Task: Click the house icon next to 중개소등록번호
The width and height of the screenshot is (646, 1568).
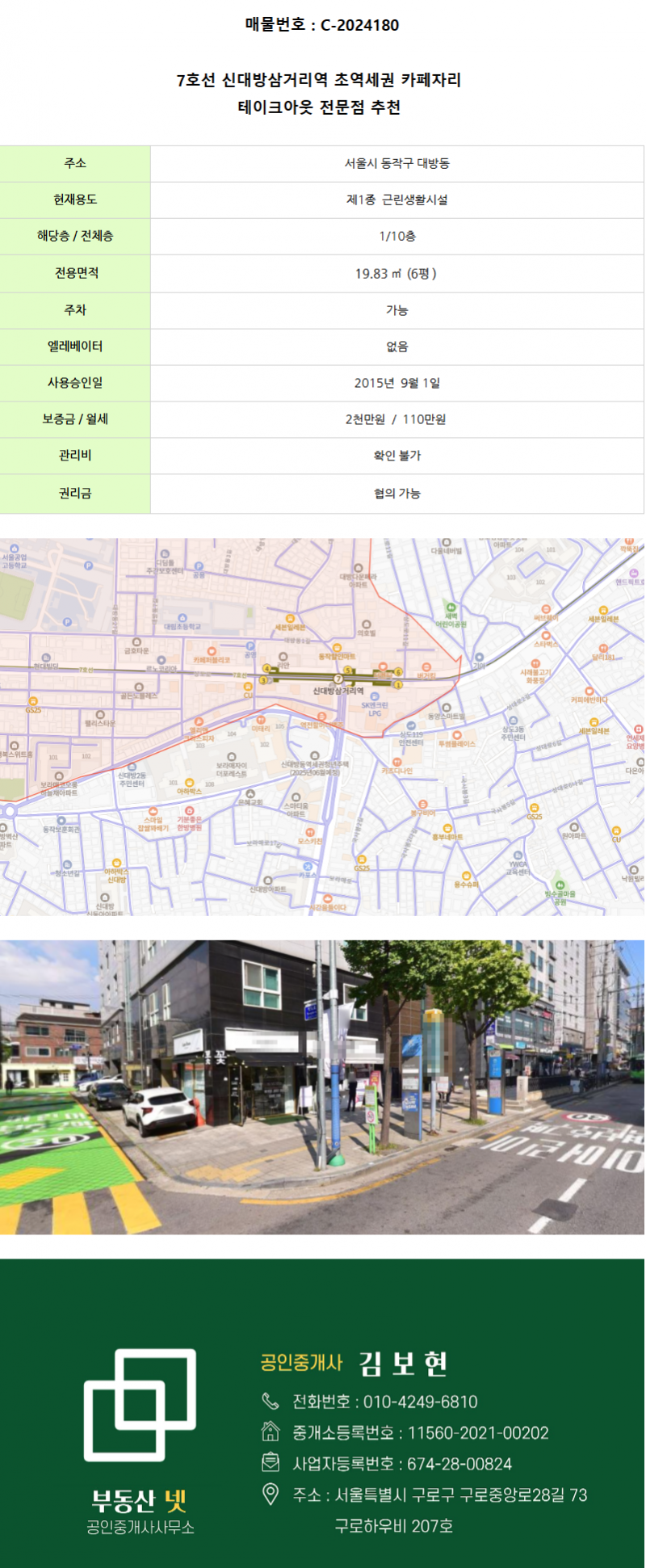Action: pyautogui.click(x=271, y=1431)
